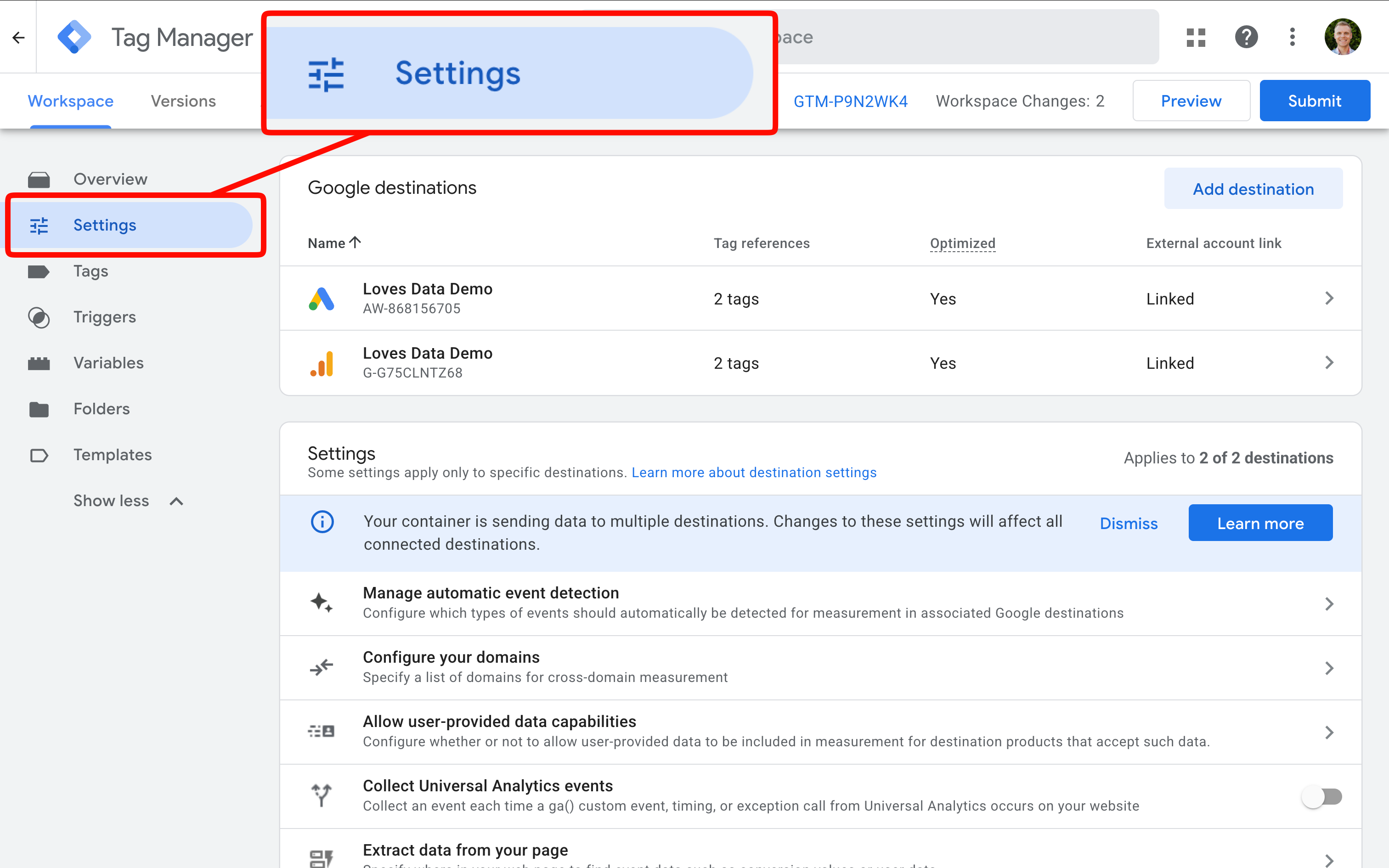Image resolution: width=1389 pixels, height=868 pixels.
Task: Select the Templates sidebar icon
Action: tap(39, 455)
